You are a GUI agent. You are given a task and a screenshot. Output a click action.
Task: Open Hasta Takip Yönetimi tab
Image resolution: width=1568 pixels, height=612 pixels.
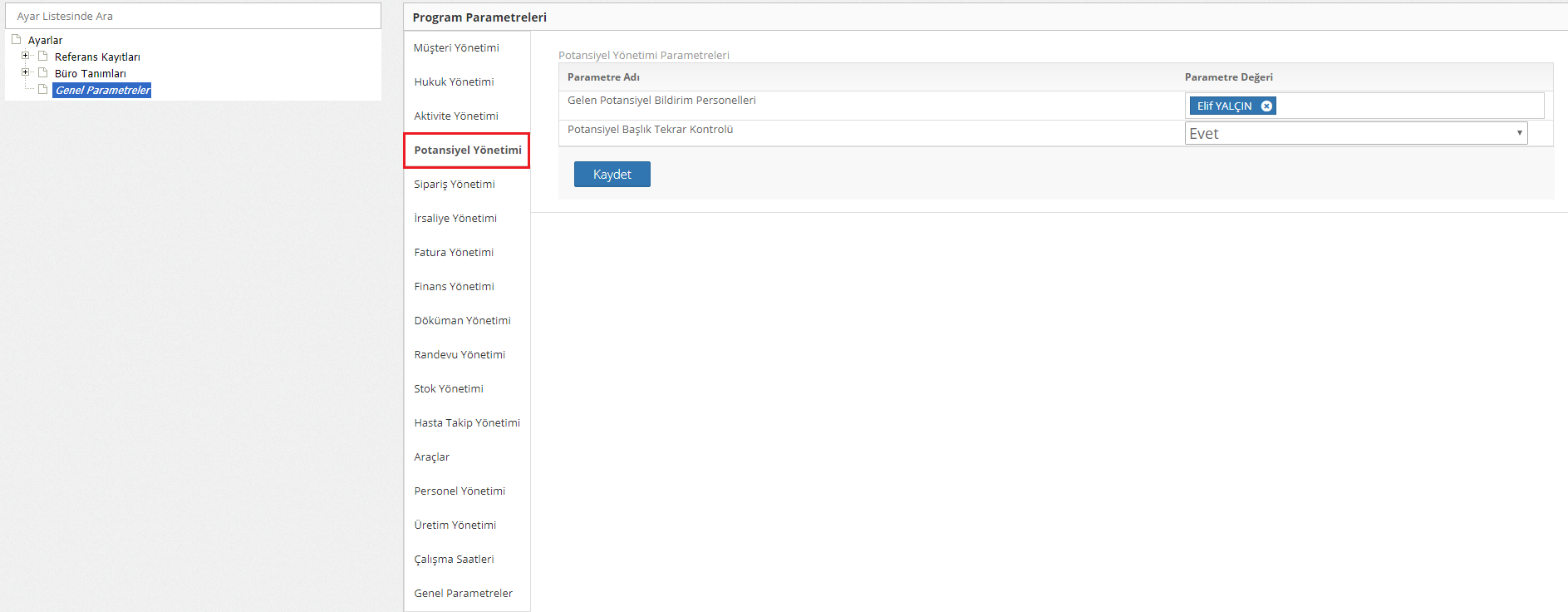coord(467,423)
